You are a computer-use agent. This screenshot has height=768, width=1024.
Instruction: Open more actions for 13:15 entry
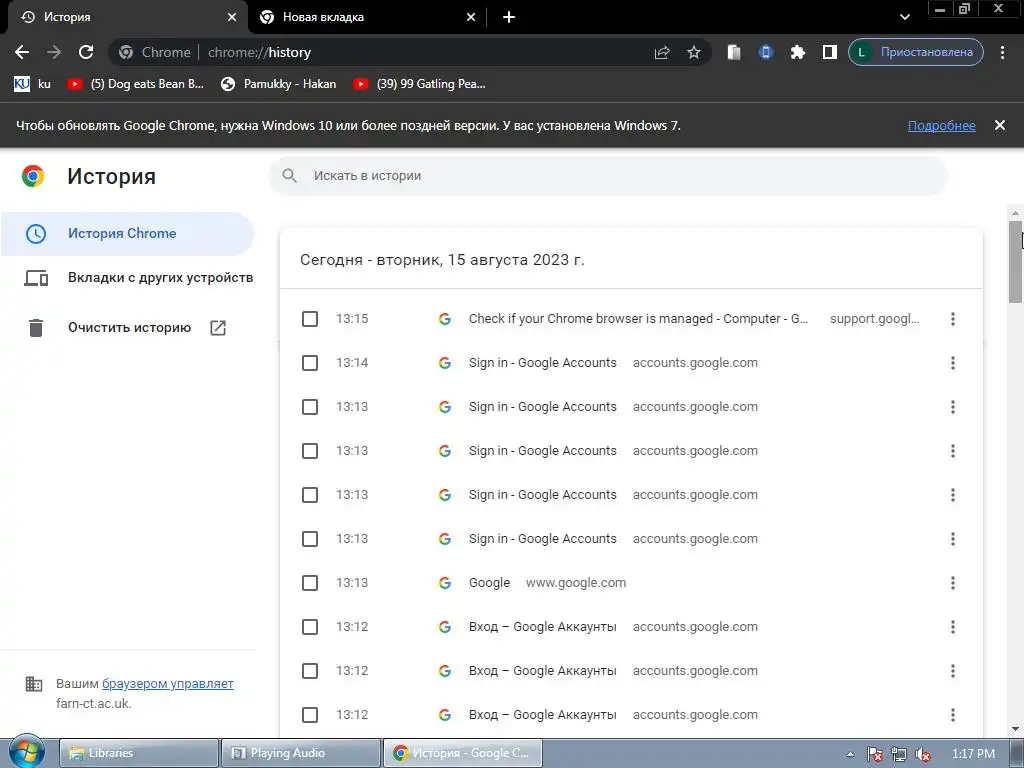953,319
